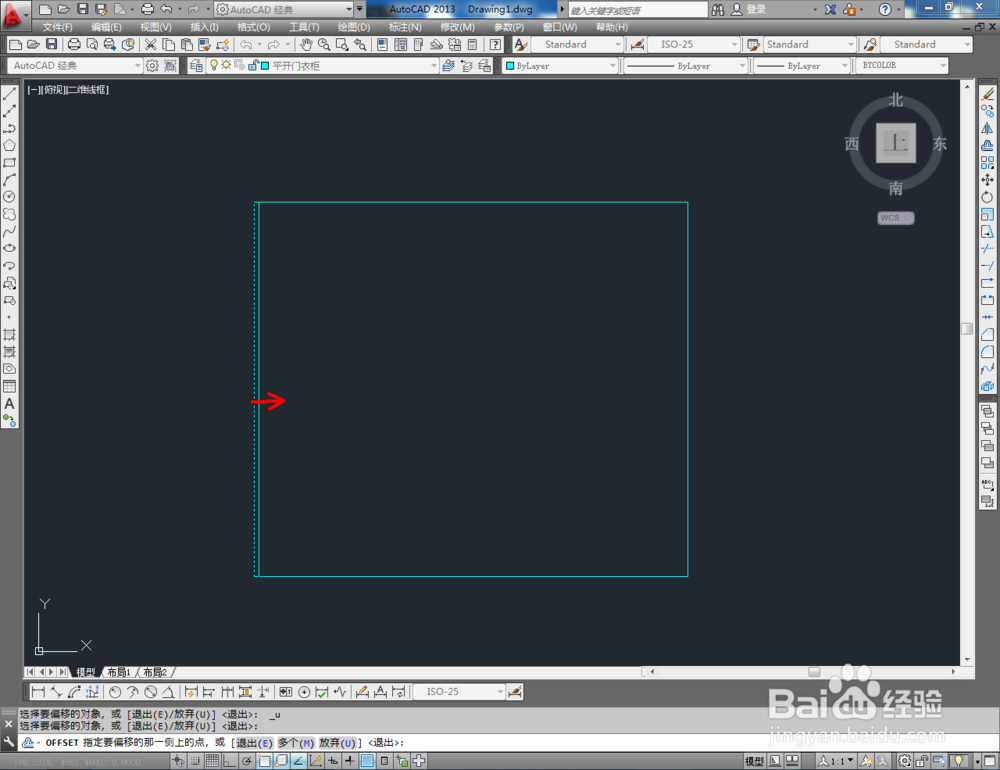Toggle Infer Constraints in status bar
1000x770 pixels.
[x=178, y=760]
